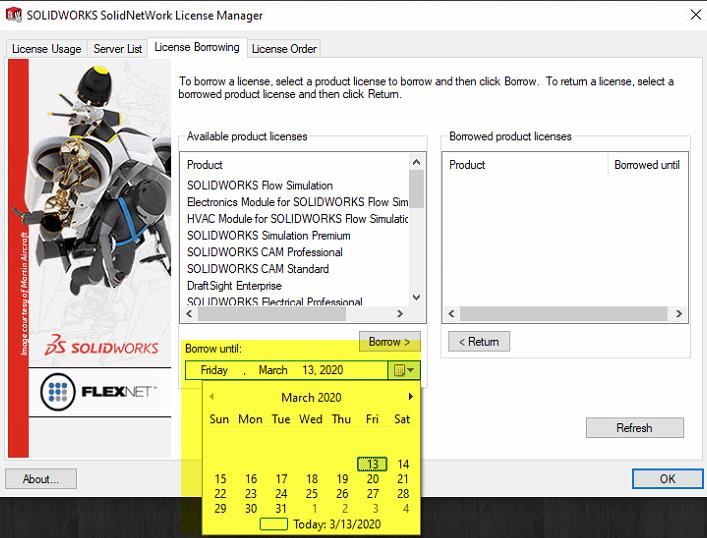The image size is (707, 538).
Task: Open the calendar date picker dropdown
Action: [x=404, y=370]
